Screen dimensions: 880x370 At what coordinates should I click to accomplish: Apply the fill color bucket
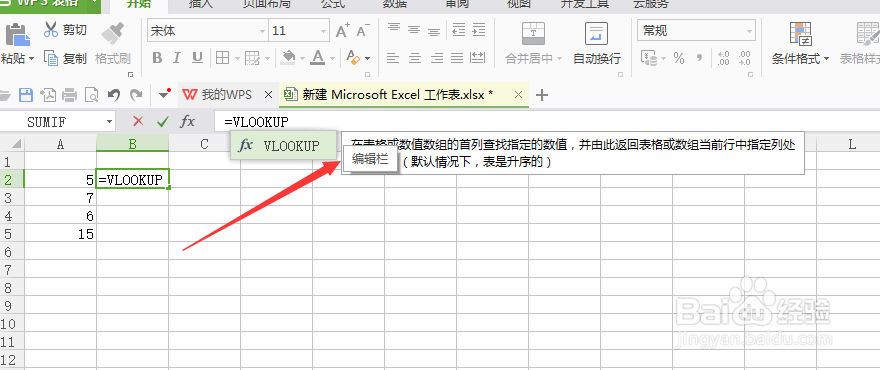288,58
